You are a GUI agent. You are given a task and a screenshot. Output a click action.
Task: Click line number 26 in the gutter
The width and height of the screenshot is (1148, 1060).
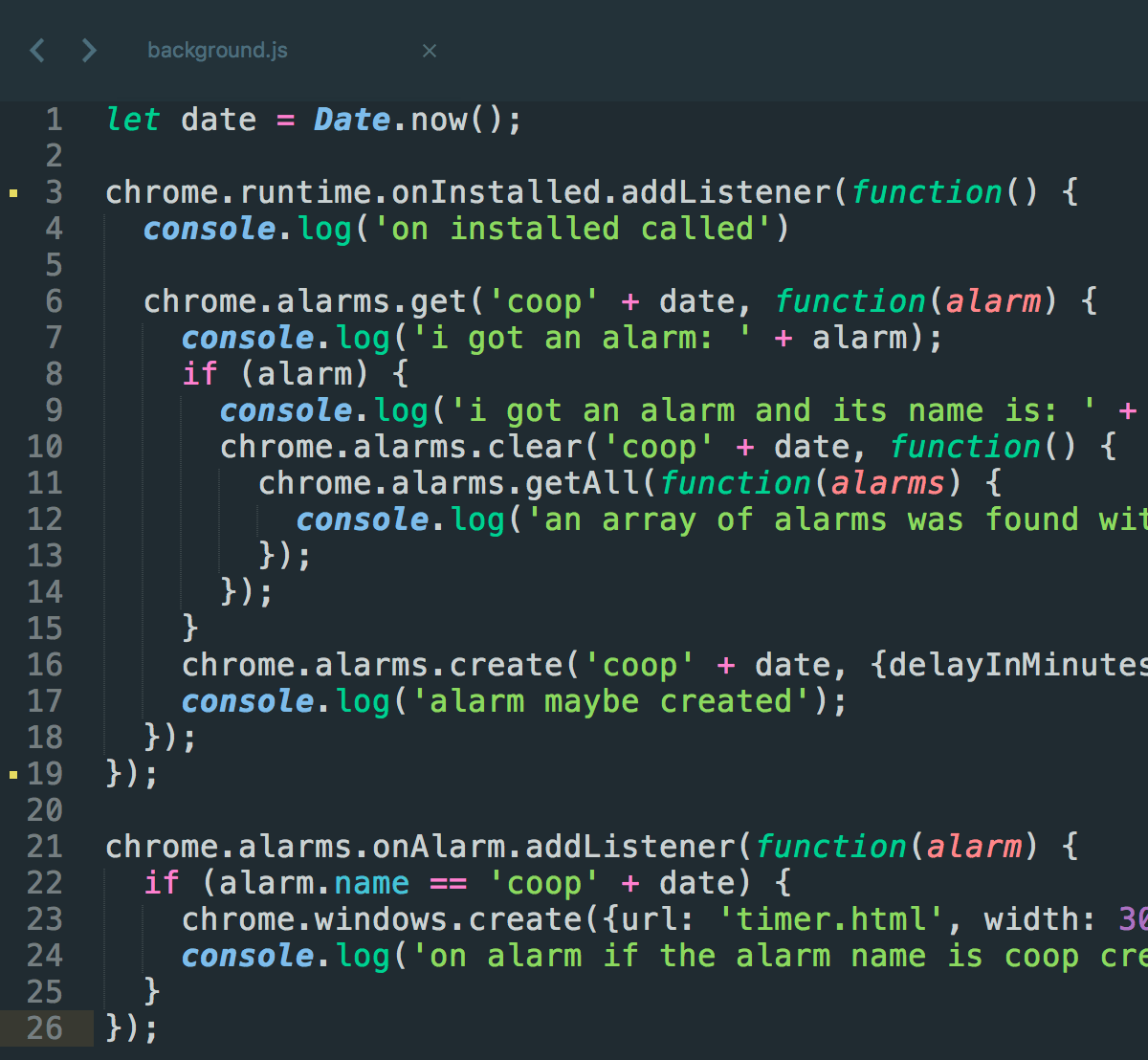click(x=44, y=1028)
